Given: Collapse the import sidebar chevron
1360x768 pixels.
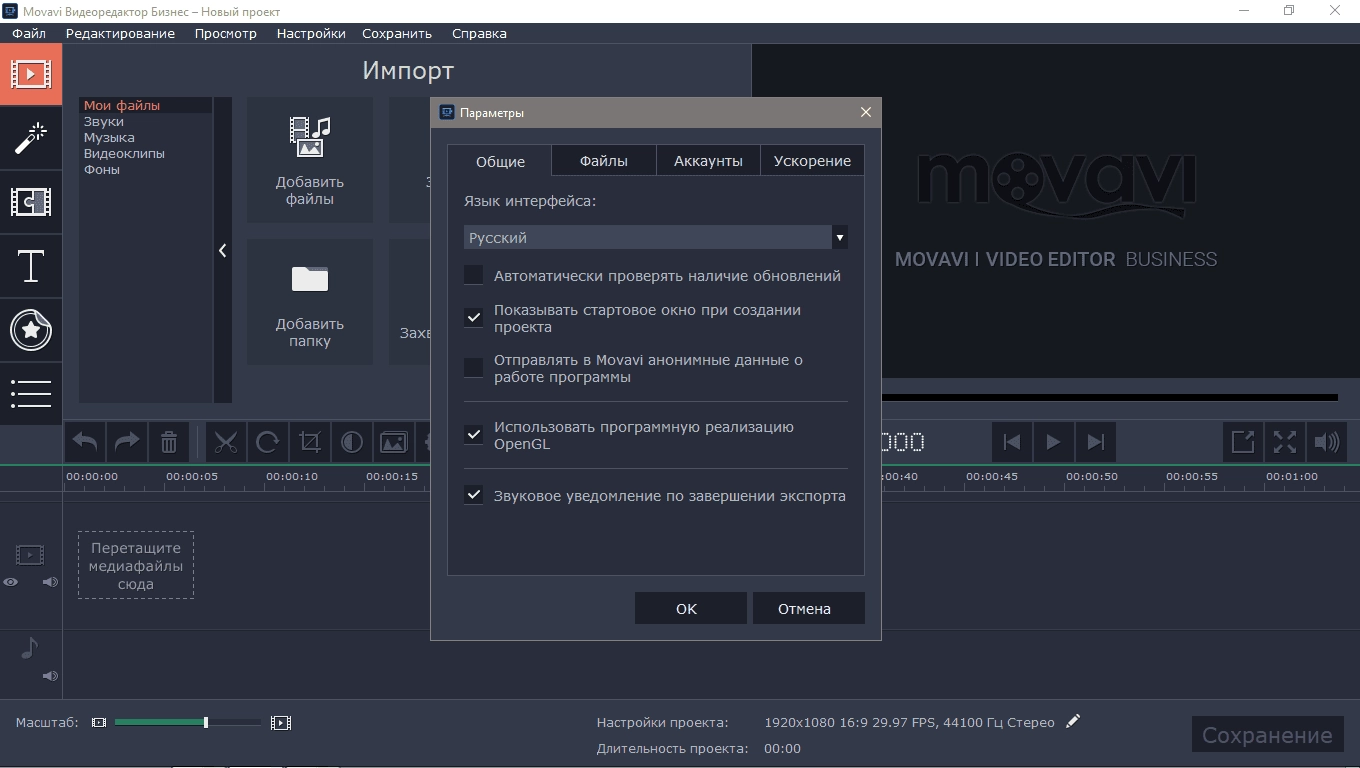Looking at the screenshot, I should click(222, 250).
